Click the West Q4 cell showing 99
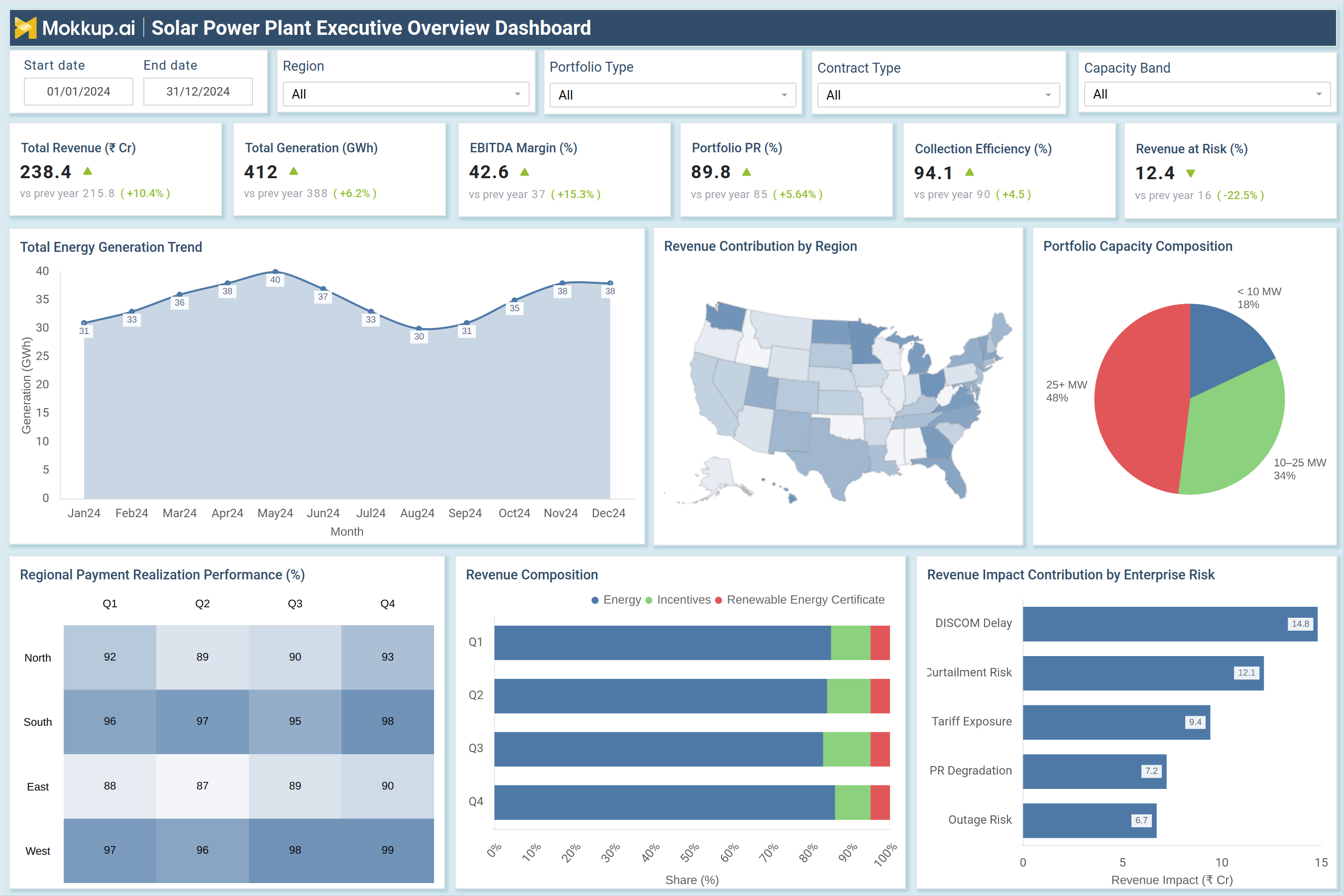Image resolution: width=1344 pixels, height=896 pixels. click(x=387, y=851)
